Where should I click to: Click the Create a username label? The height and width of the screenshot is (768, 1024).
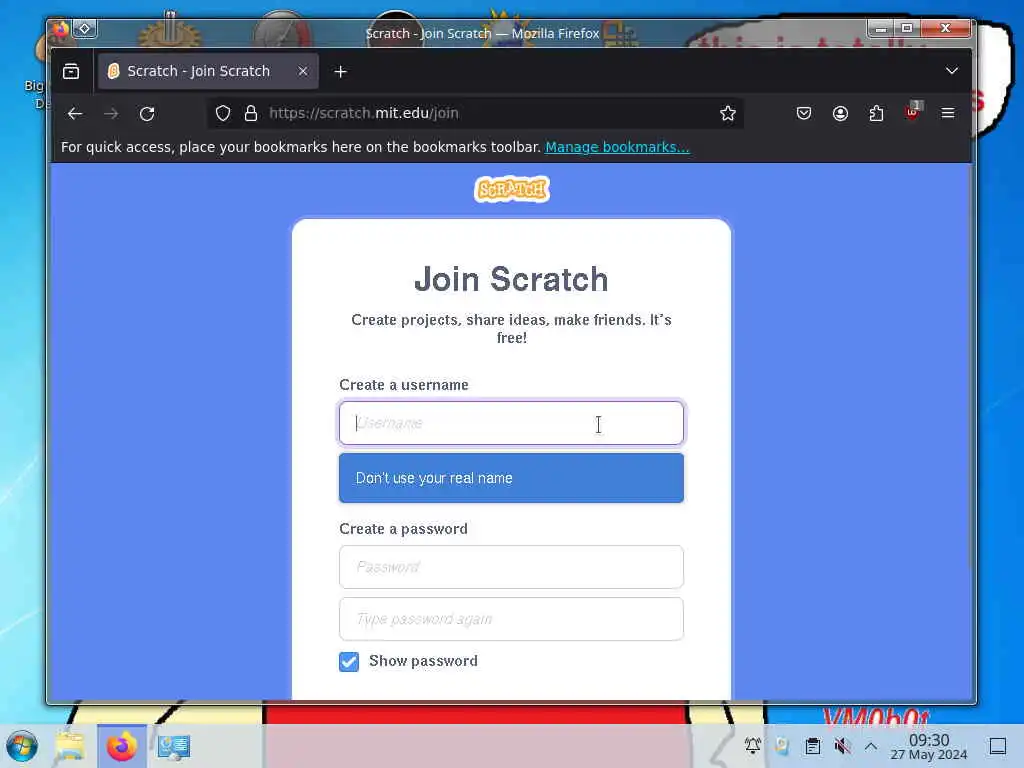(404, 385)
